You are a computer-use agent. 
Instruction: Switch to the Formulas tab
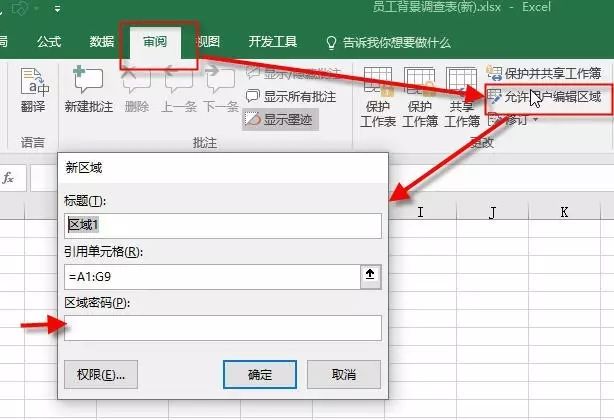point(49,41)
